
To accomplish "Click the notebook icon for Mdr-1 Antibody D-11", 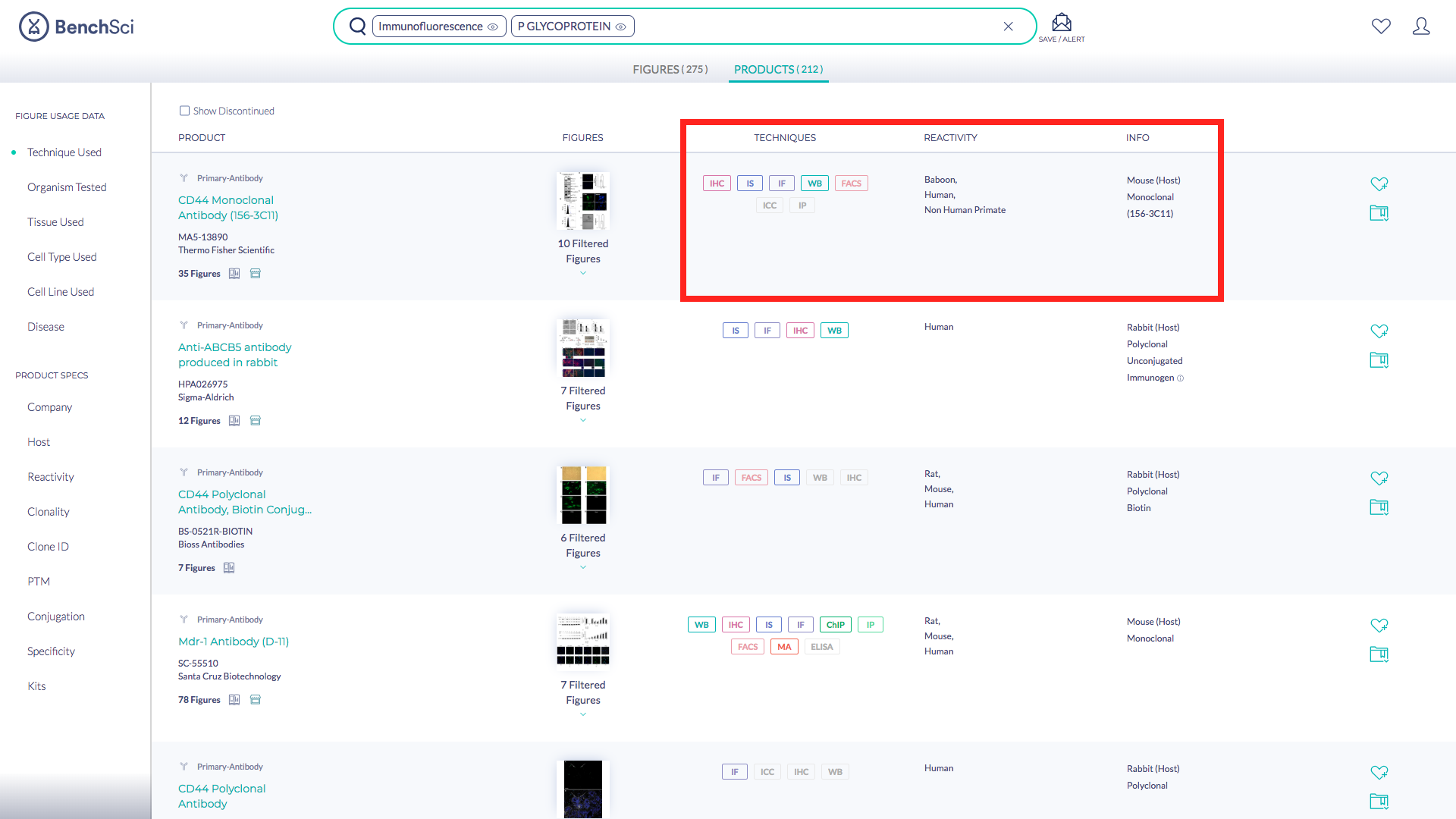I will (x=1379, y=654).
